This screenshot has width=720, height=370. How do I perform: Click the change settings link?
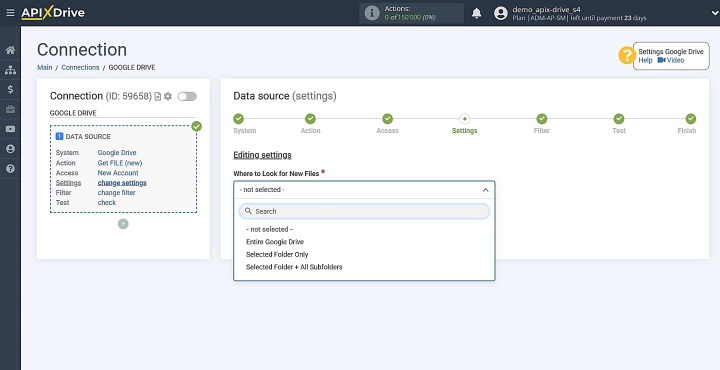click(122, 183)
